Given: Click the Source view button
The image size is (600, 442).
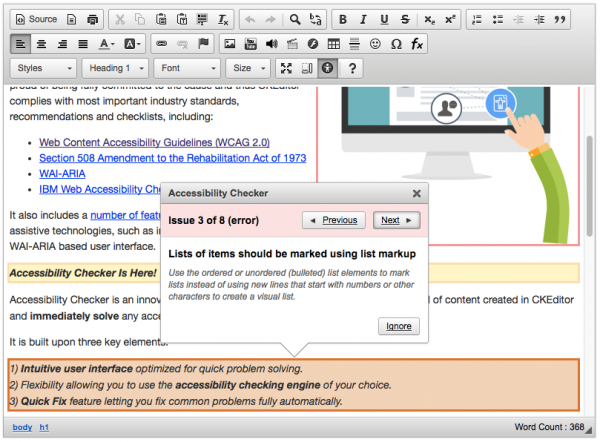Looking at the screenshot, I should point(36,19).
